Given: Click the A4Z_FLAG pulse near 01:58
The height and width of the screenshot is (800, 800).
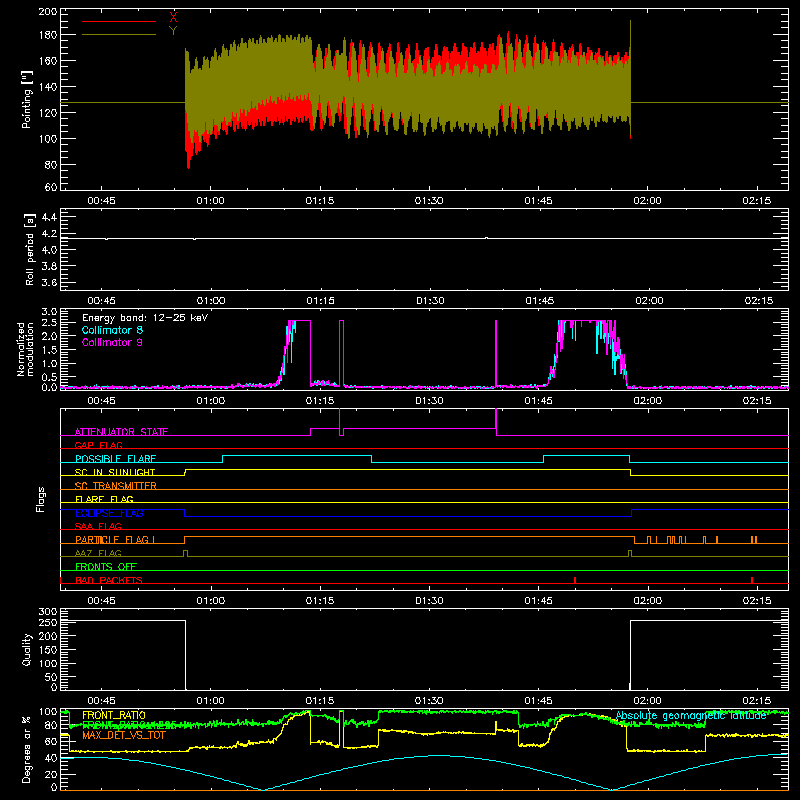Looking at the screenshot, I should pos(630,553).
